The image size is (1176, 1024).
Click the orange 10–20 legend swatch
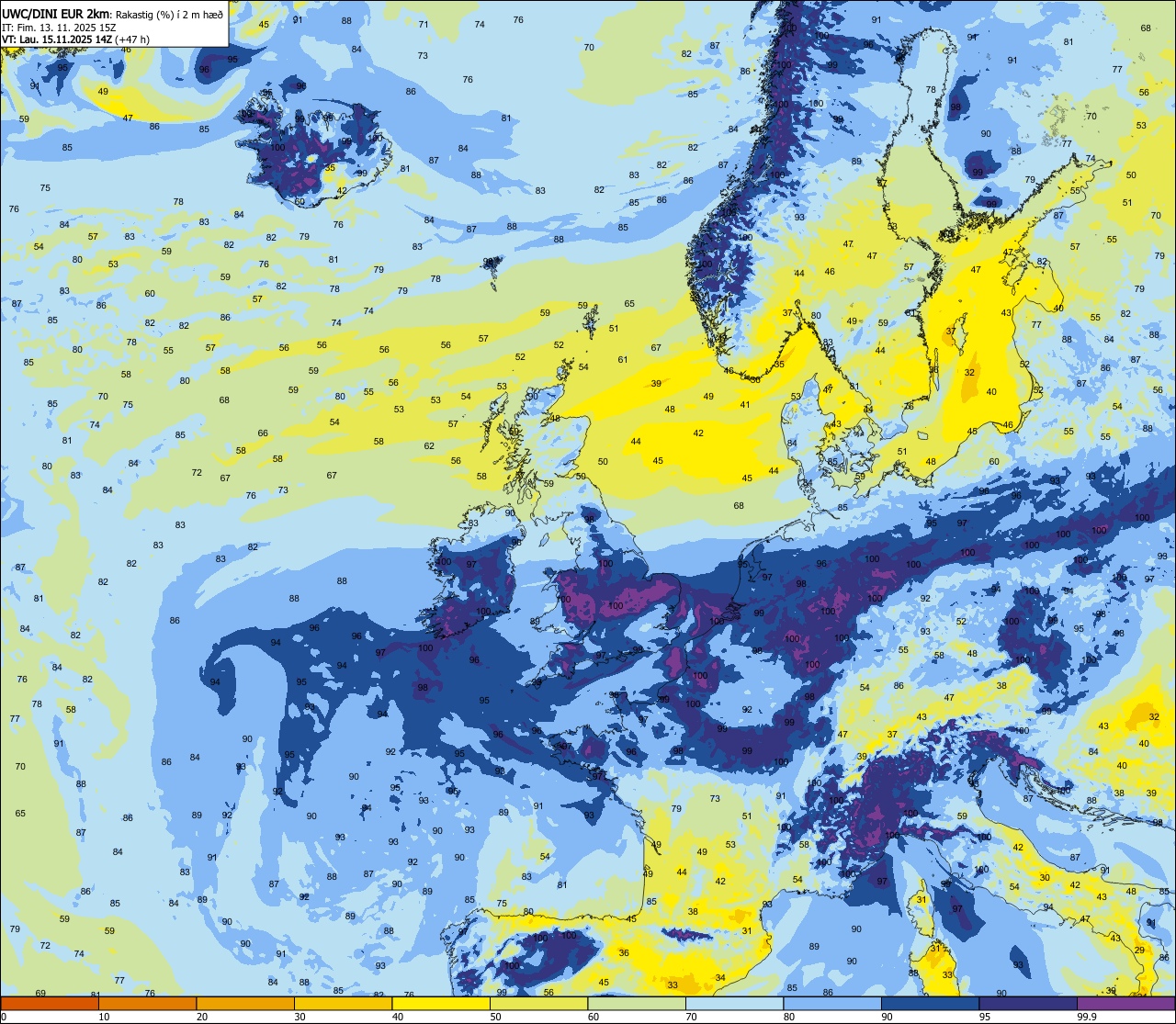147,1003
